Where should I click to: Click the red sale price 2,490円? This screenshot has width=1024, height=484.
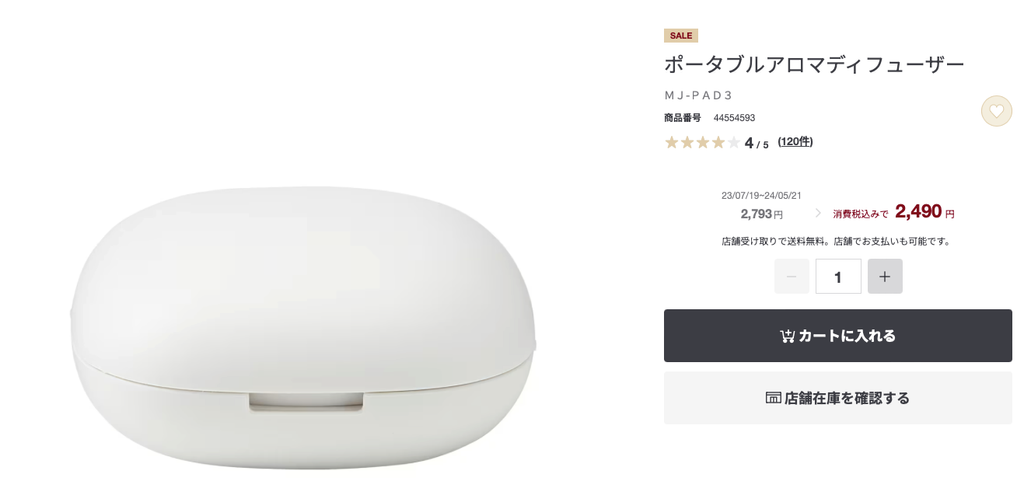pos(925,212)
